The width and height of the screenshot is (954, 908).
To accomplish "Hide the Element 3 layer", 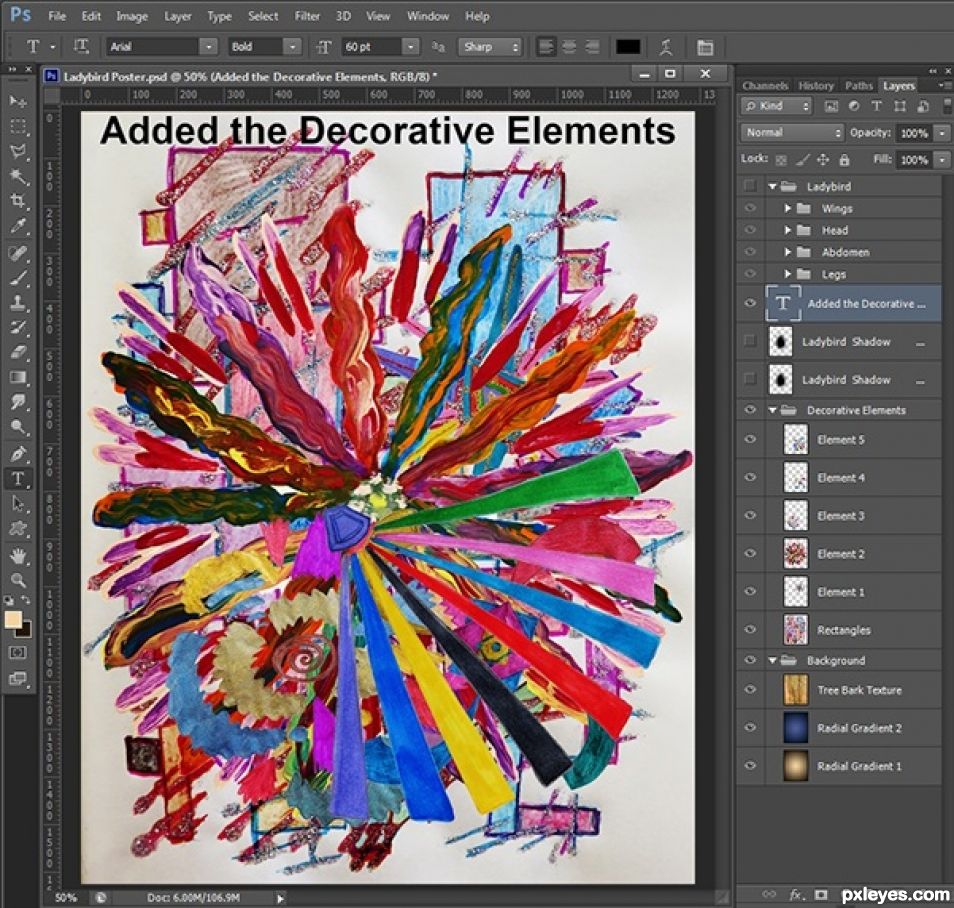I will [750, 515].
